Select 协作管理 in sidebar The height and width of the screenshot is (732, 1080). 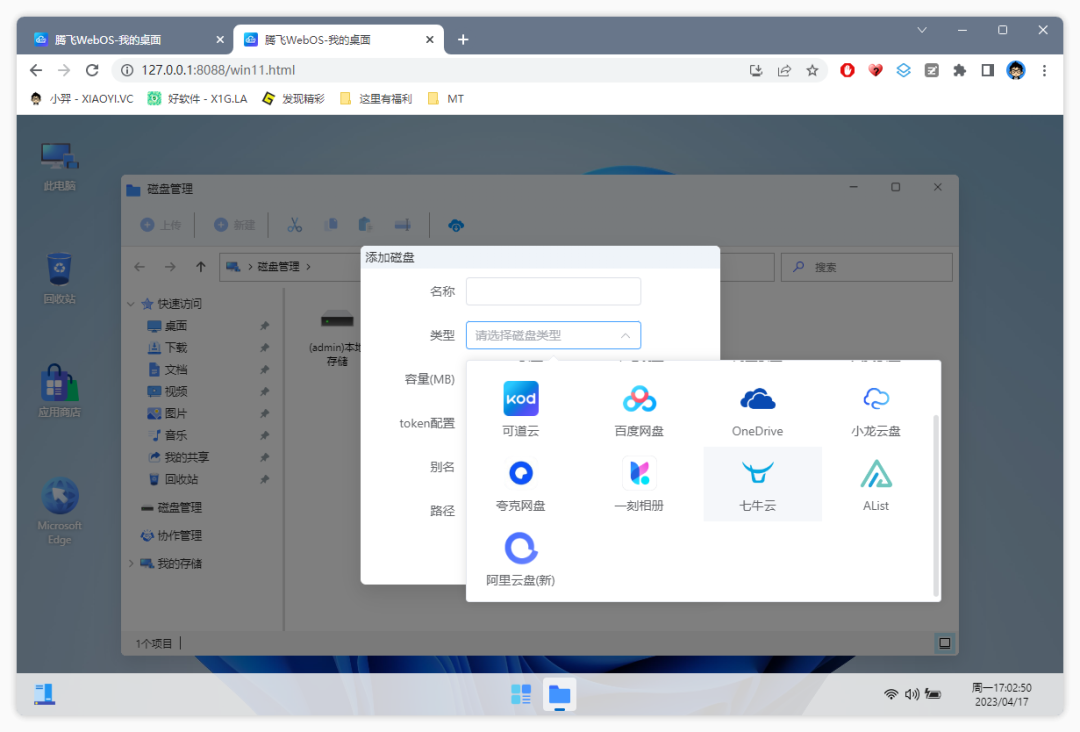coord(172,536)
